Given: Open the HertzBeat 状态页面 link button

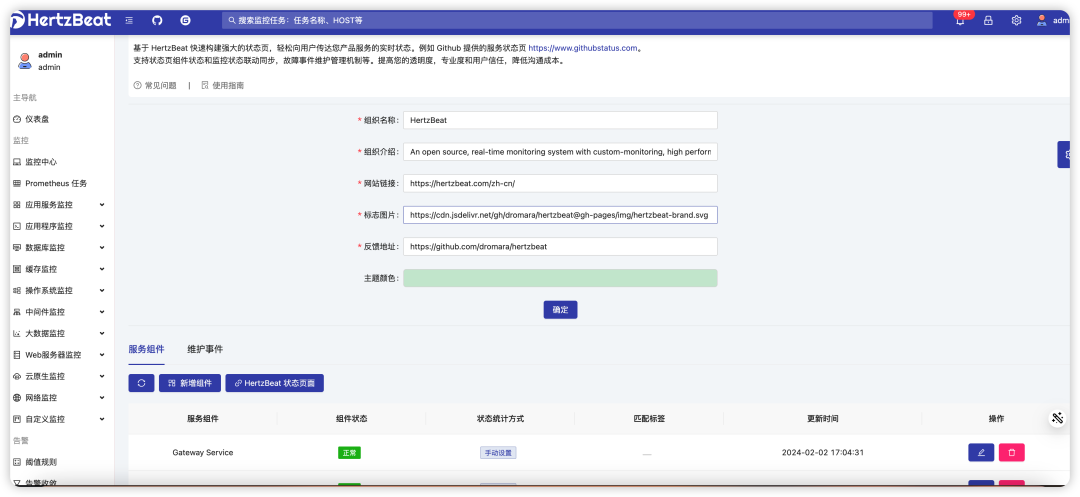Looking at the screenshot, I should pos(274,383).
